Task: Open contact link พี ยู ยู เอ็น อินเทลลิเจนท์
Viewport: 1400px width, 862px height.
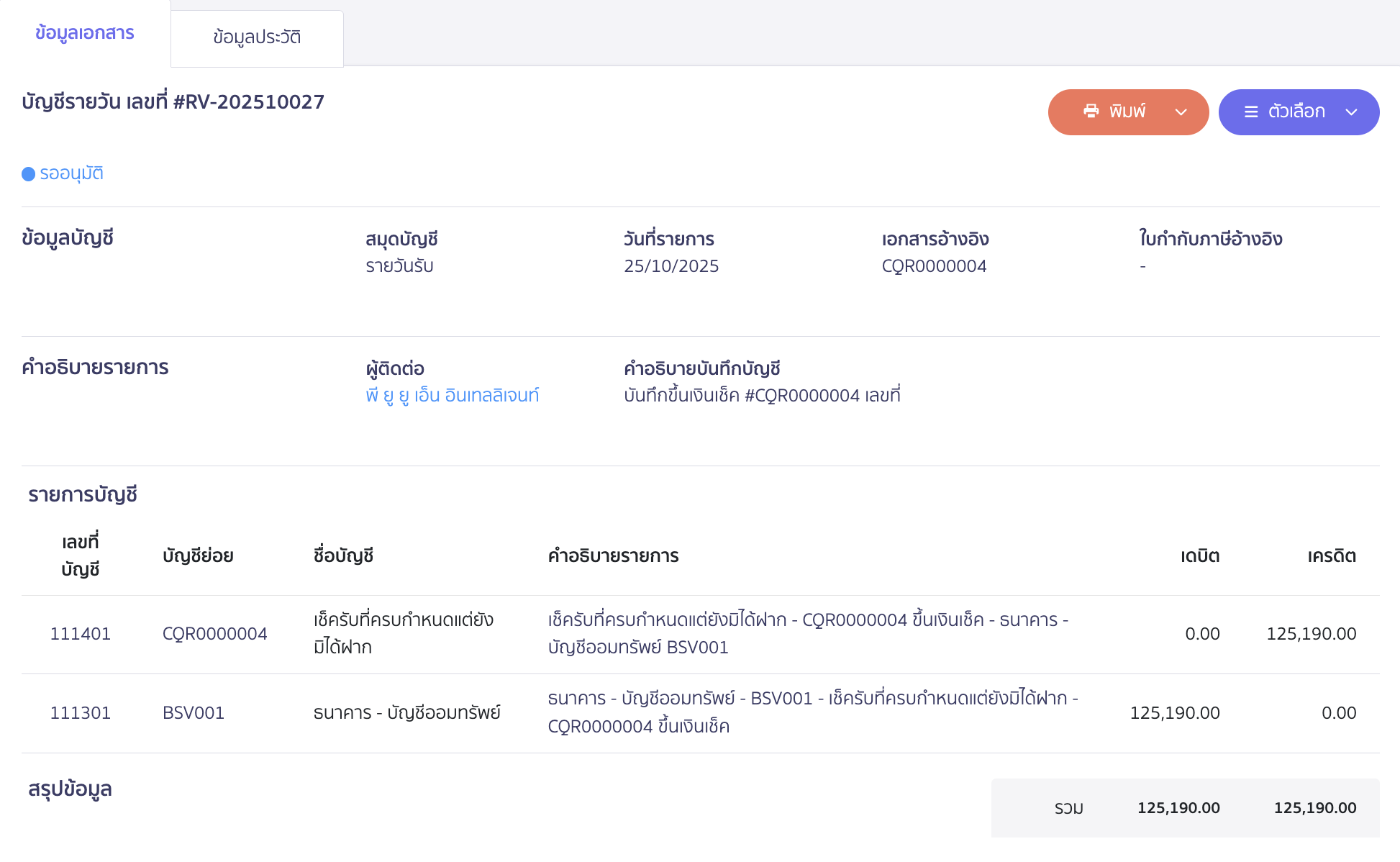Action: coord(453,394)
